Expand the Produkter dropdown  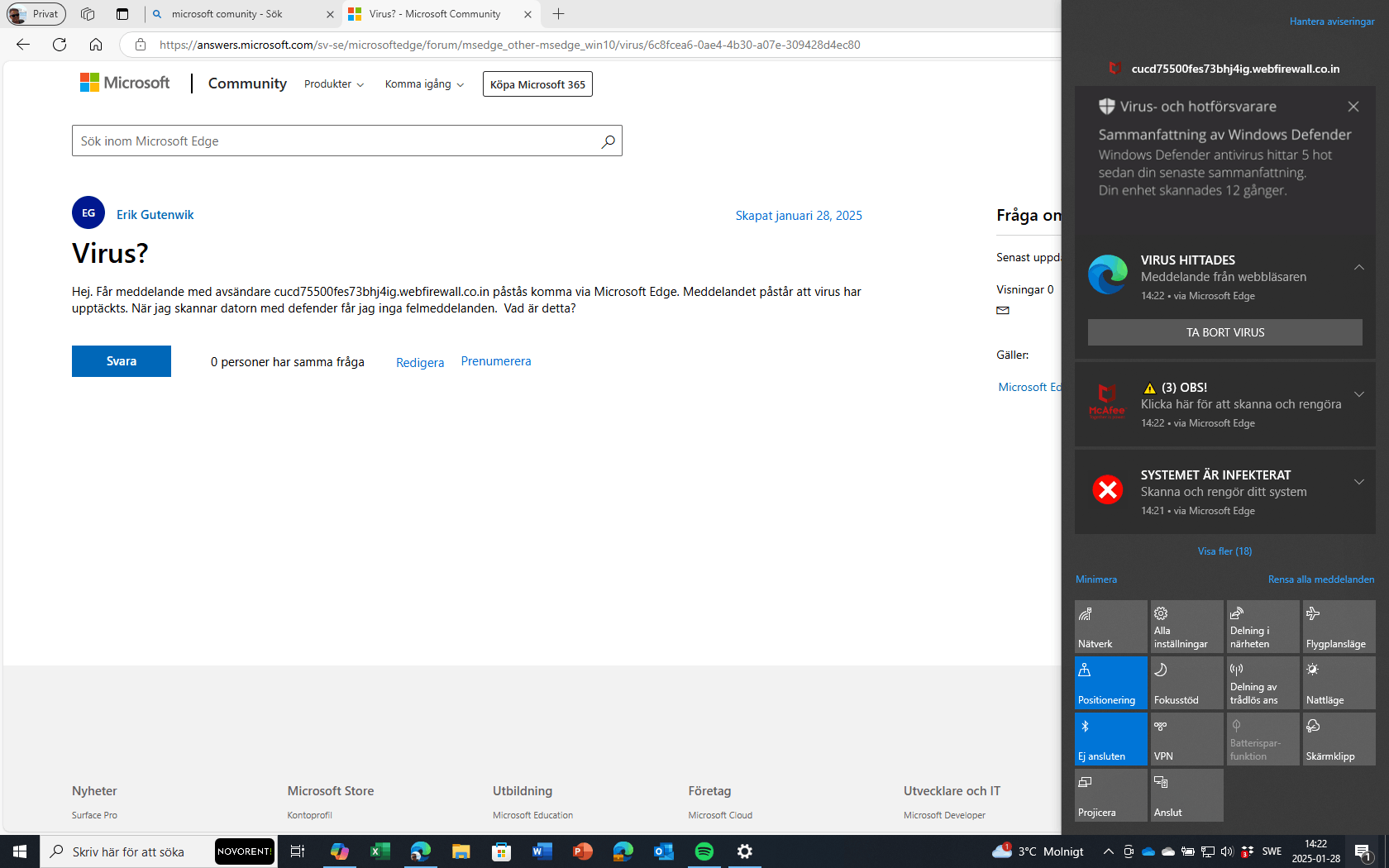point(334,84)
